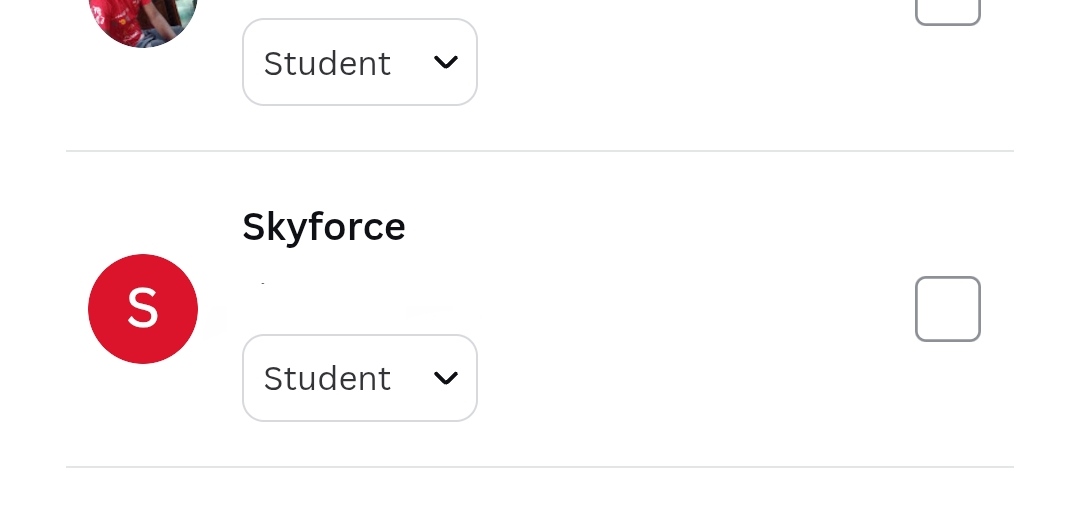Click the red S avatar for Skyforce
1080x521 pixels.
[143, 309]
